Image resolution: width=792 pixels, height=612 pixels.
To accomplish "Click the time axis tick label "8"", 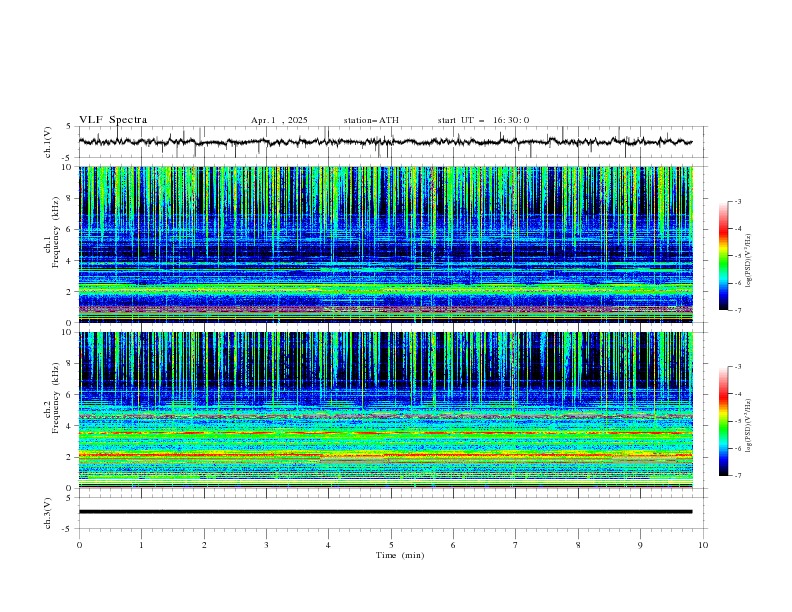I will [578, 545].
